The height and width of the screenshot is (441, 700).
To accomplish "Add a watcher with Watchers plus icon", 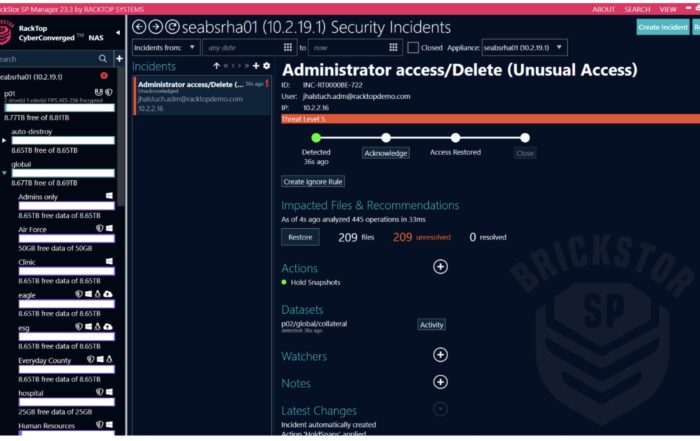I will coord(440,354).
